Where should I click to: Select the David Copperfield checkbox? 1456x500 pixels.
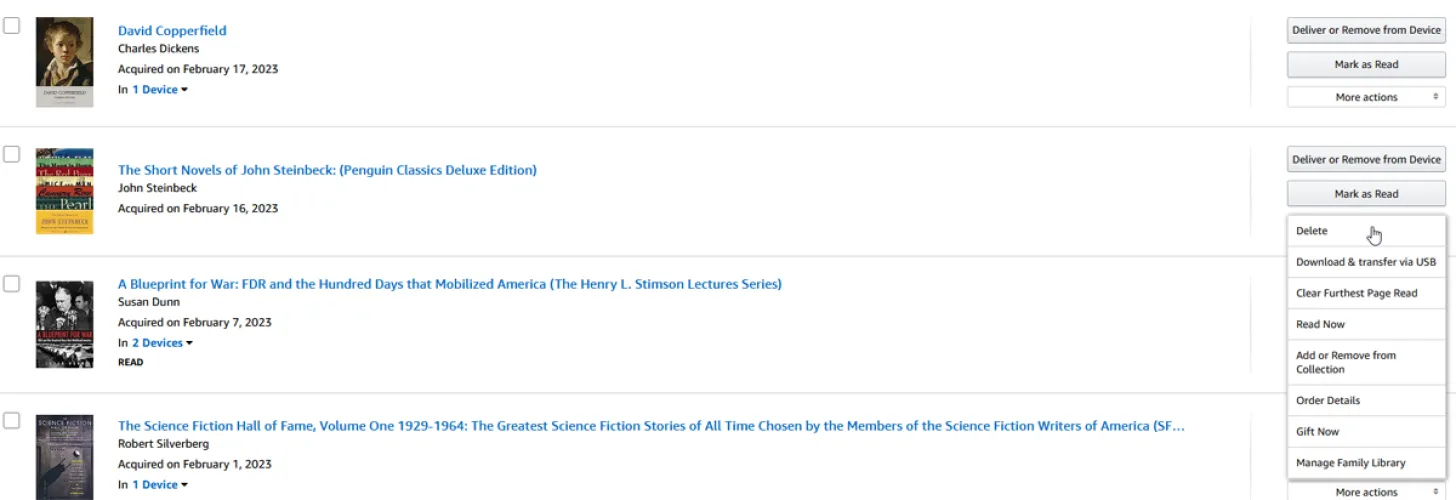pos(11,26)
